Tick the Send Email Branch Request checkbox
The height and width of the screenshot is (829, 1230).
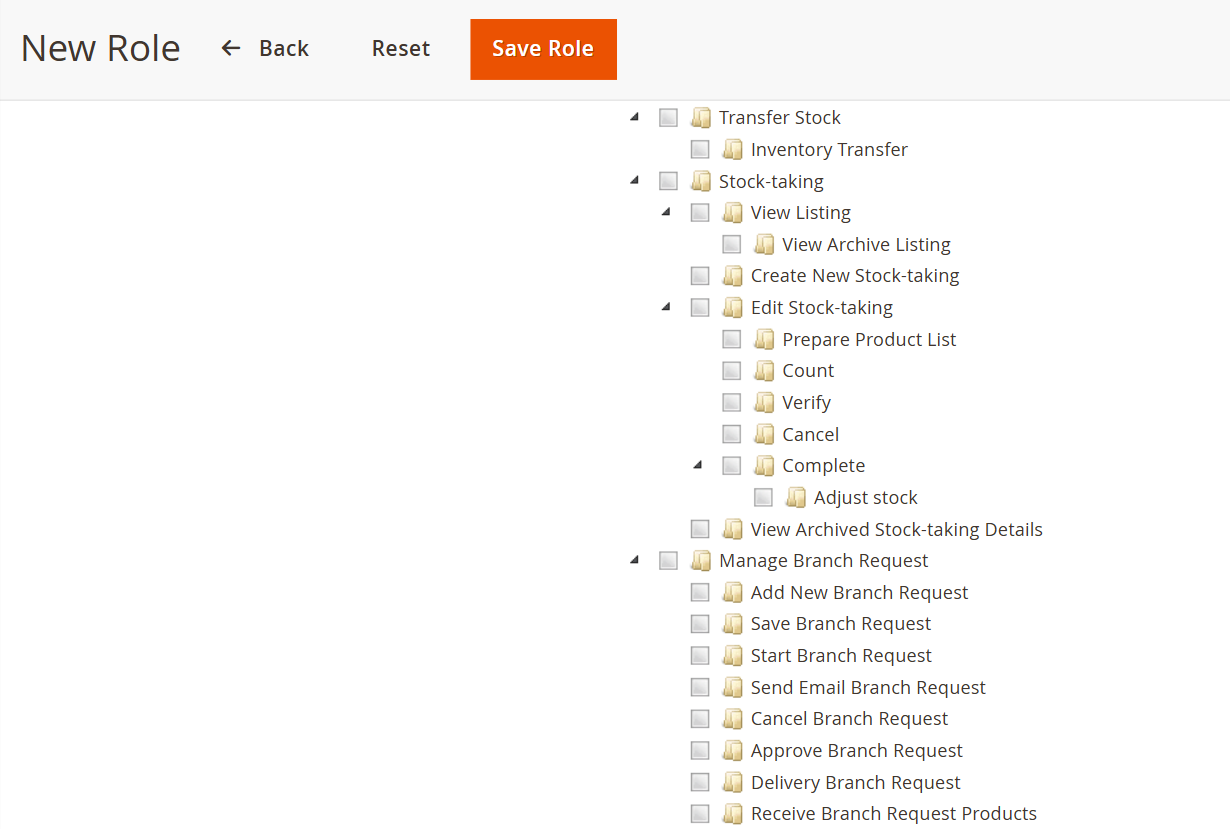pos(700,688)
